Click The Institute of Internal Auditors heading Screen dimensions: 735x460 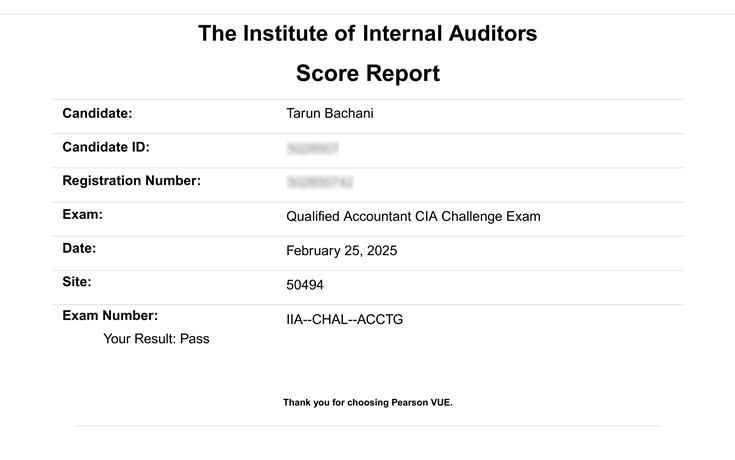click(x=368, y=33)
